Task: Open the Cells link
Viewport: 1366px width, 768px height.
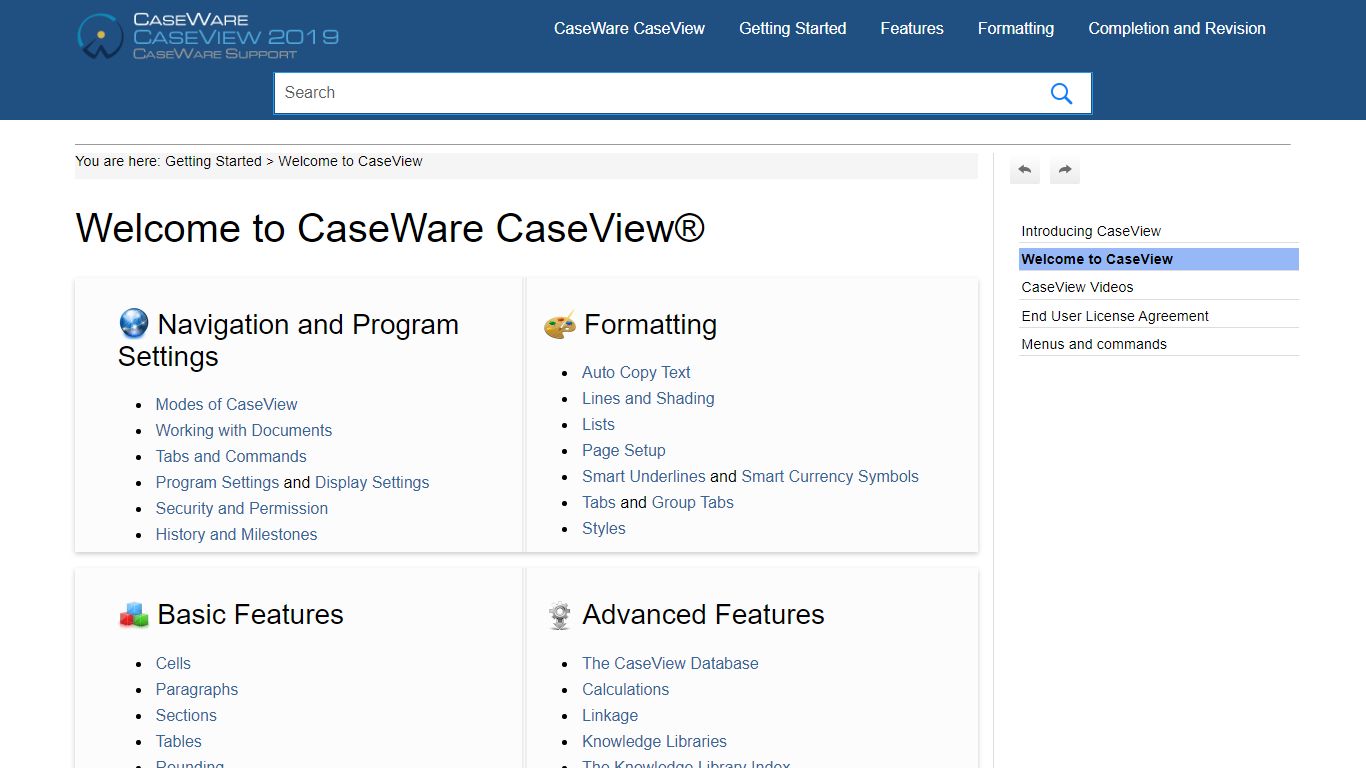Action: tap(173, 663)
